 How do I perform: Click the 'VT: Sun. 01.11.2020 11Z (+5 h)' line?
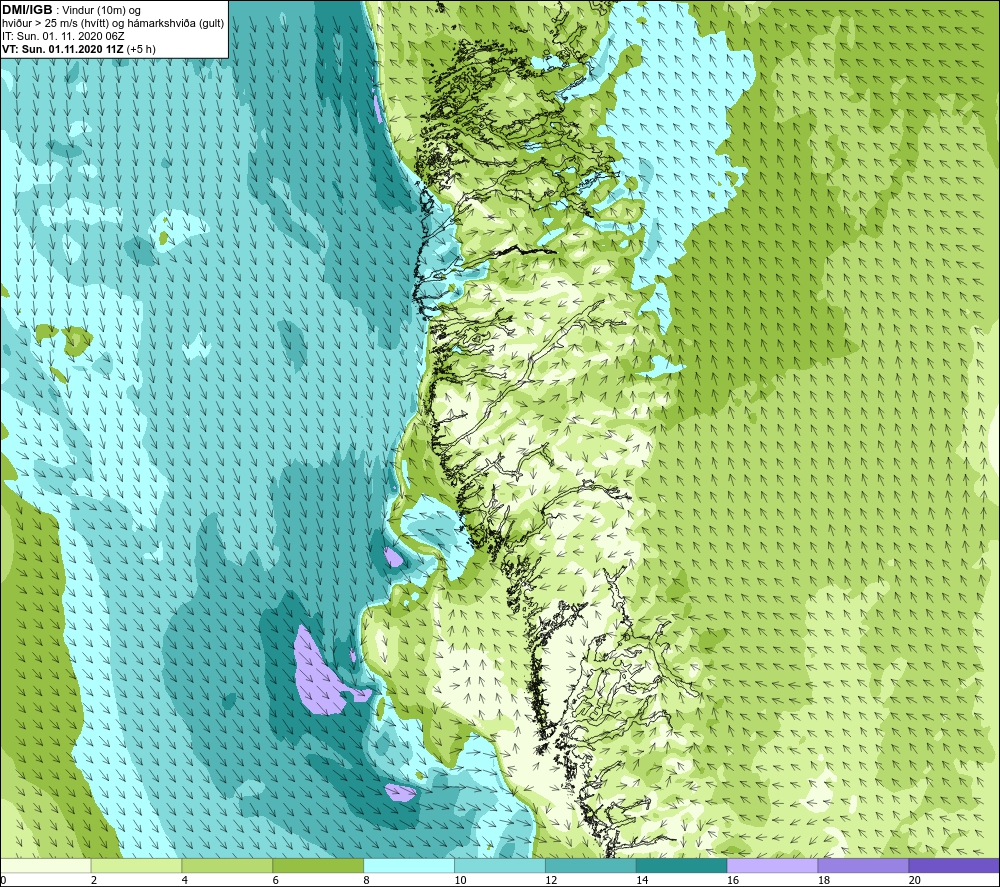78,49
